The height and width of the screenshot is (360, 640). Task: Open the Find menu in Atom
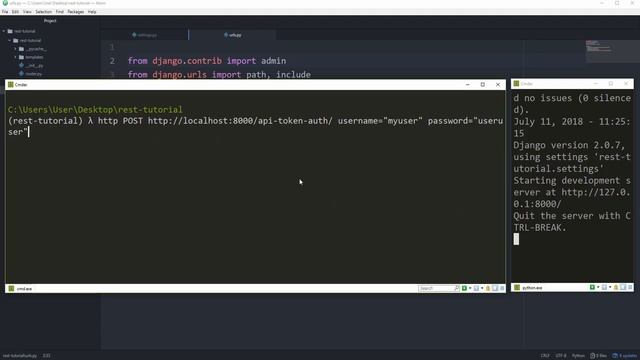coord(60,12)
